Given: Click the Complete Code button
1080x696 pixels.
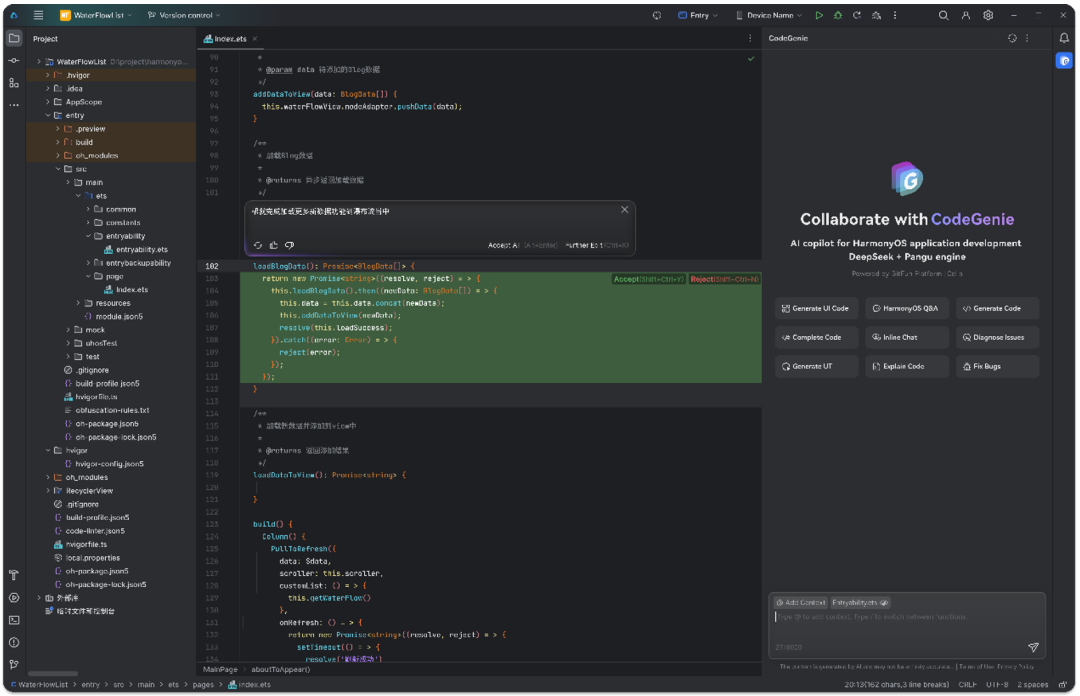Looking at the screenshot, I should pyautogui.click(x=816, y=338).
